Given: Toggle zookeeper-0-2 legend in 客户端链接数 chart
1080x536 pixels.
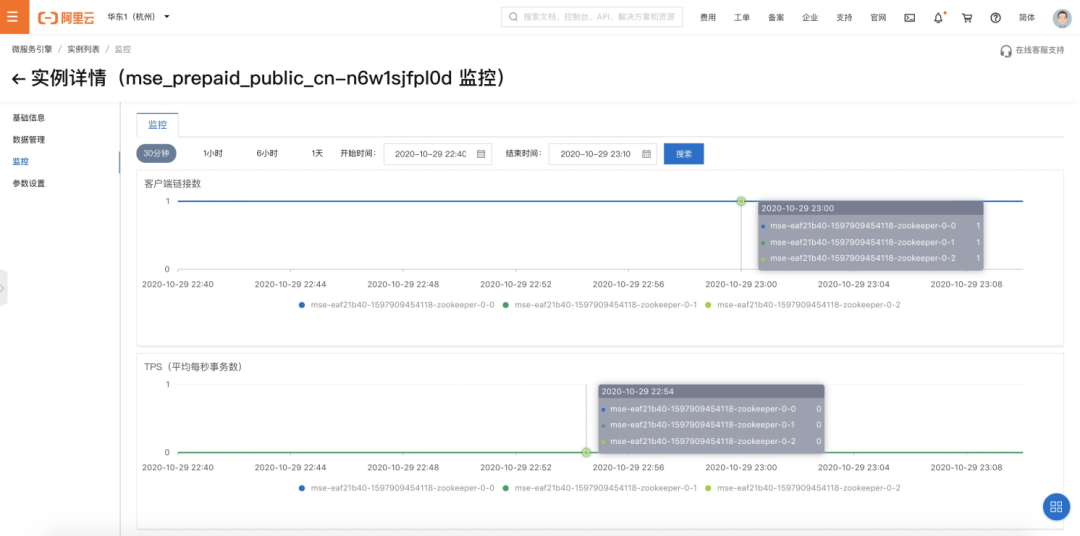Looking at the screenshot, I should coord(802,305).
